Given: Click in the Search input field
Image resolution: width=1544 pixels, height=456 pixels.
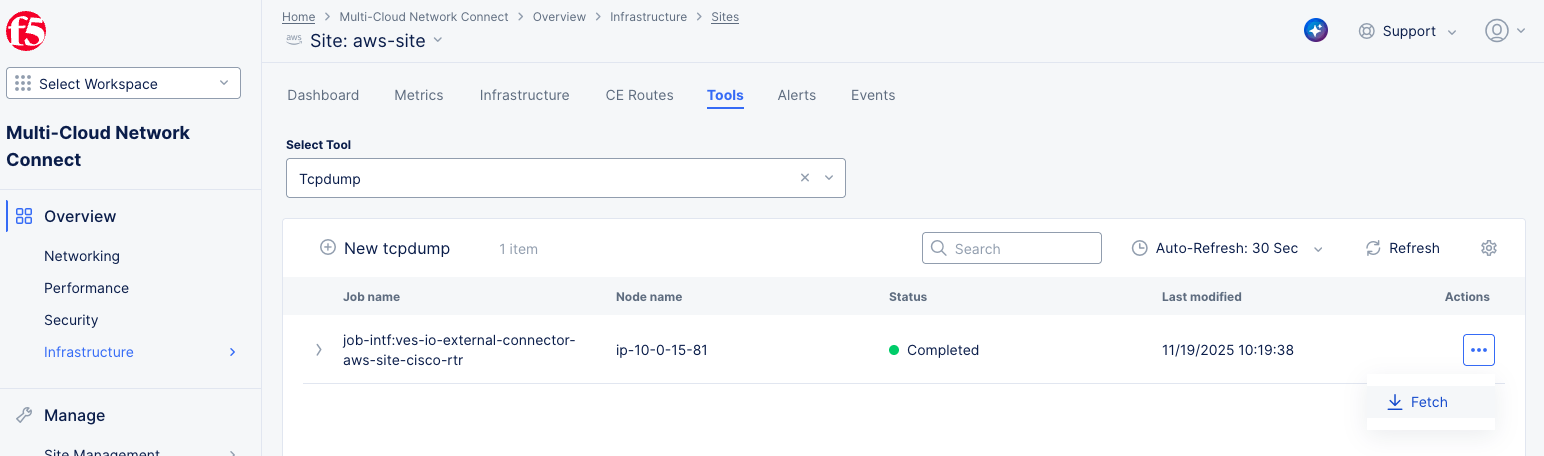Looking at the screenshot, I should [x=1011, y=248].
